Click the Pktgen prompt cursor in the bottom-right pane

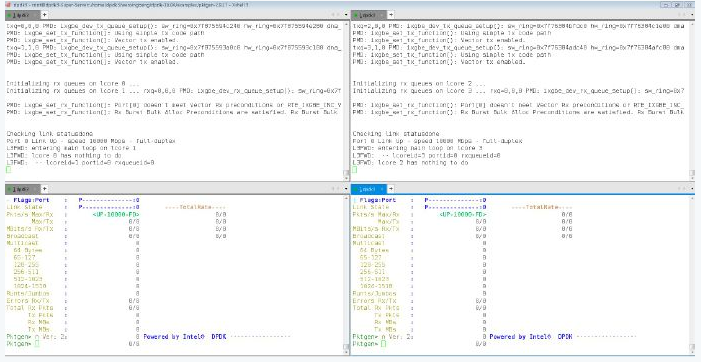tap(383, 344)
